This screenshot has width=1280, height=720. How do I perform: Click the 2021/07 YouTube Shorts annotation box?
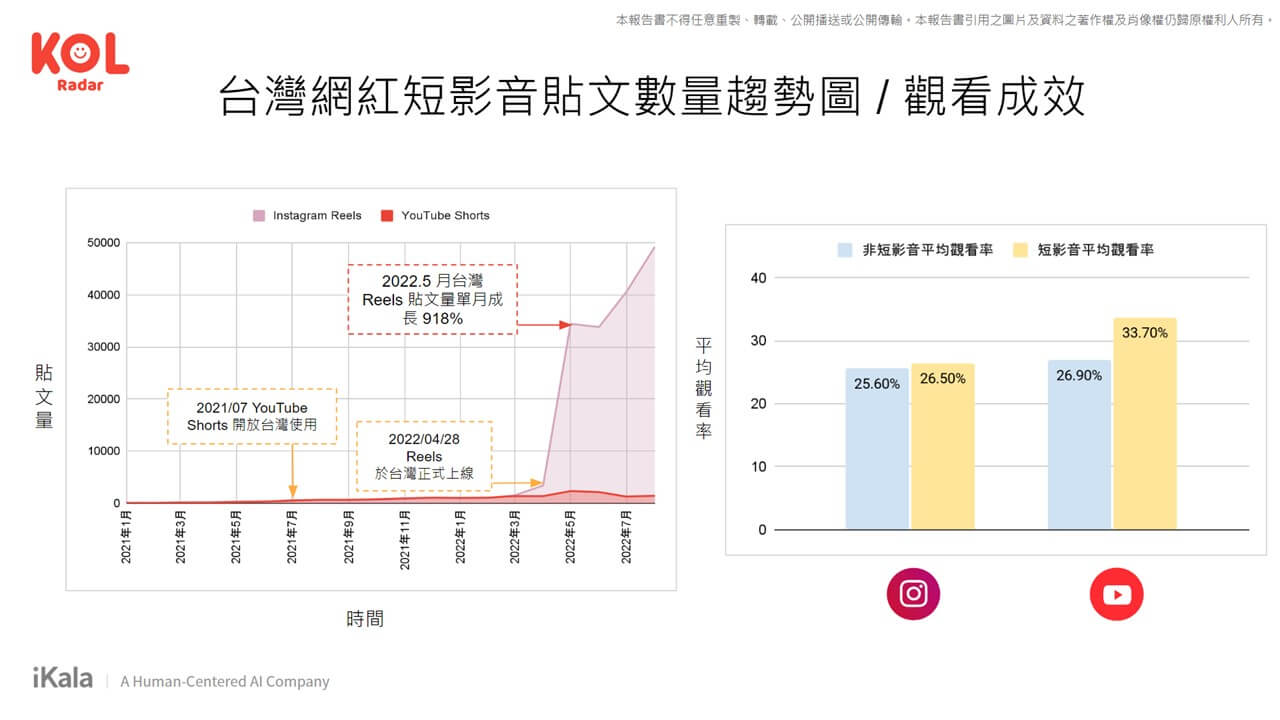click(252, 416)
